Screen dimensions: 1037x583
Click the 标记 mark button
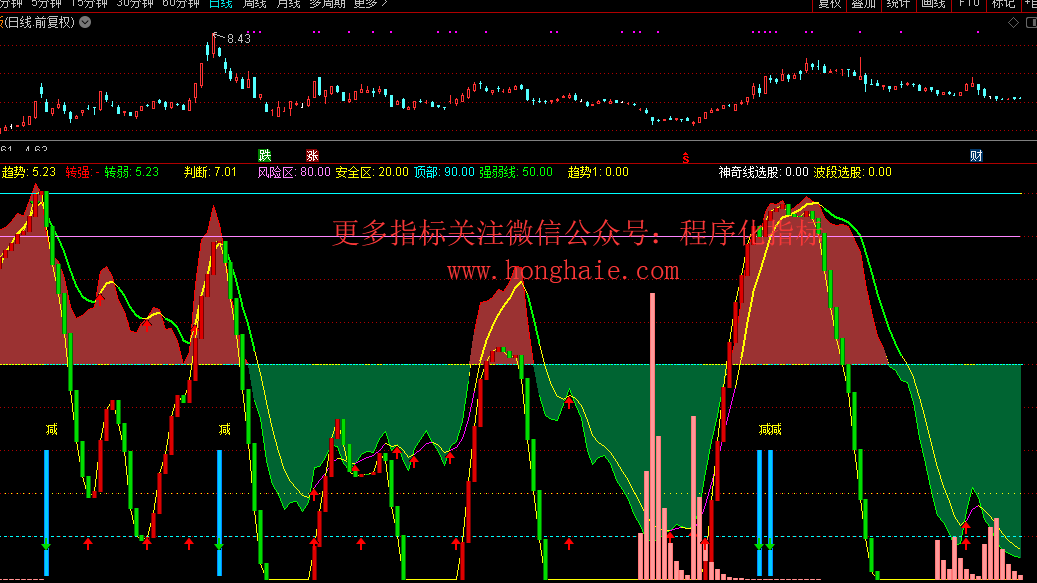(1003, 4)
